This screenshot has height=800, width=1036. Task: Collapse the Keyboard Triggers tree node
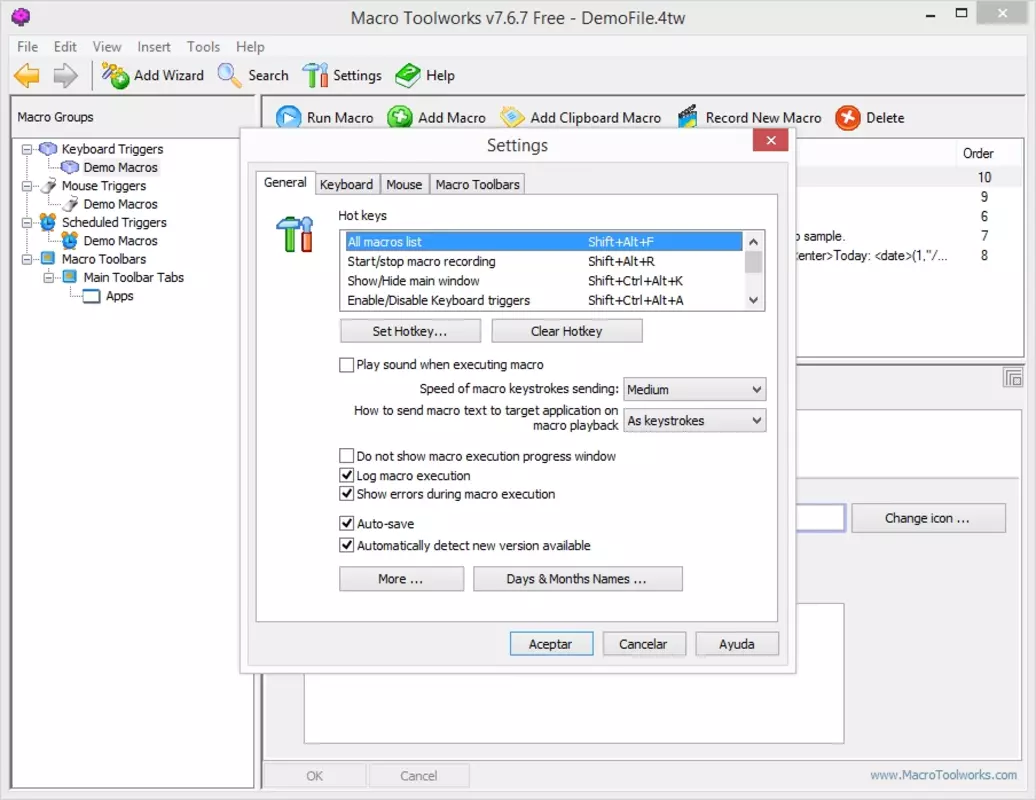click(27, 149)
